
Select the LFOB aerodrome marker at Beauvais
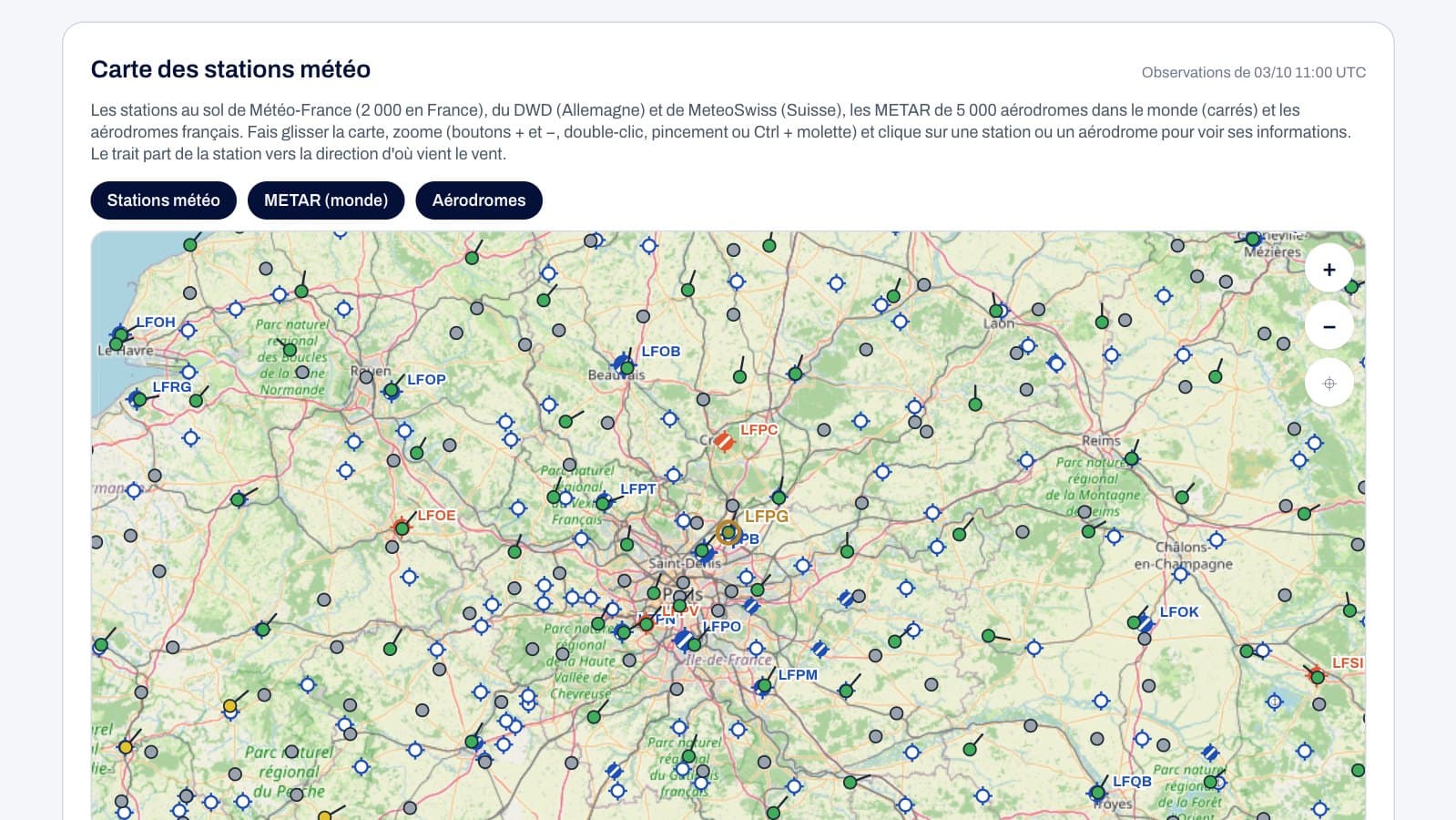coord(624,364)
